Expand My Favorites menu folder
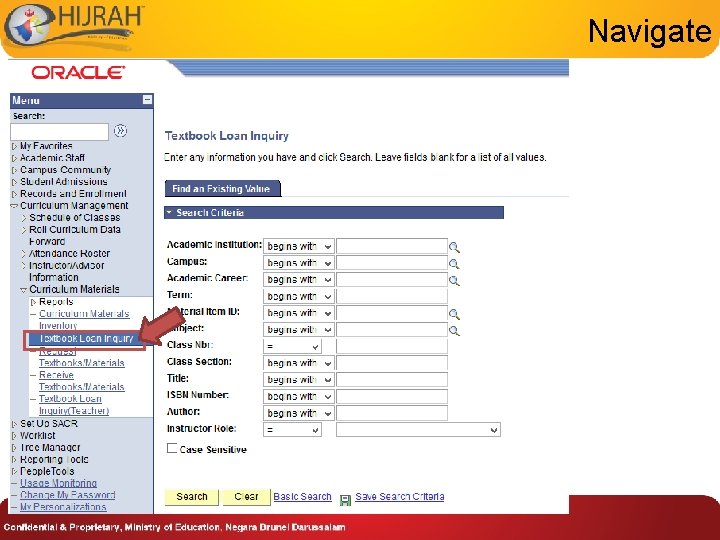Viewport: 720px width, 540px height. click(x=14, y=146)
